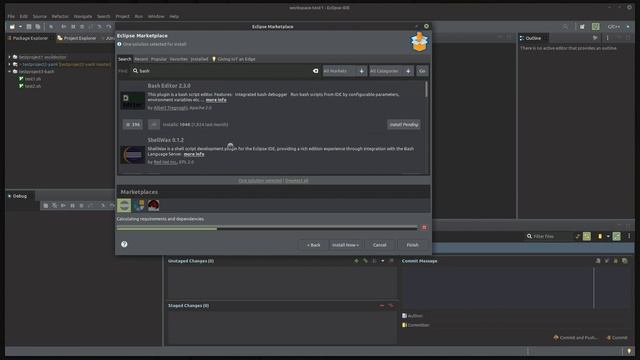Open All Markets dropdown

(344, 71)
